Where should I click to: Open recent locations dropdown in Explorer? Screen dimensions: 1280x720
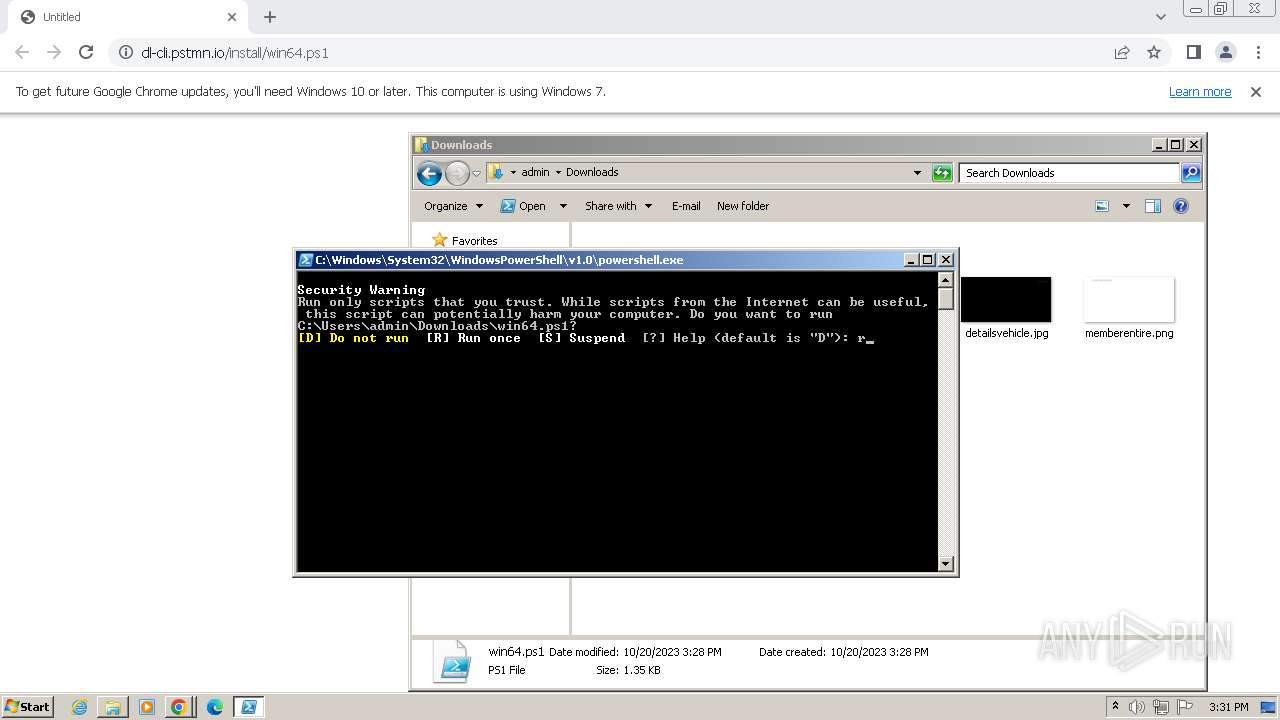point(477,173)
